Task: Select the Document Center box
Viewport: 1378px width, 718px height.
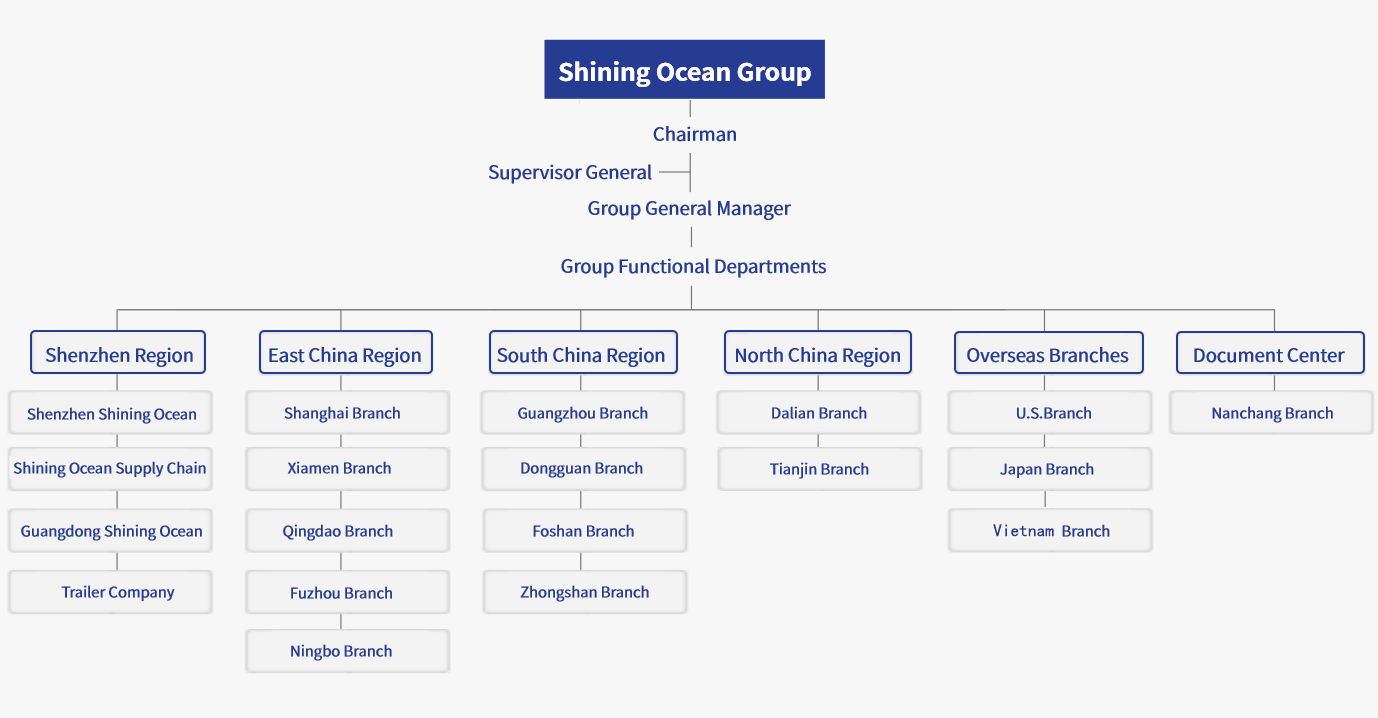Action: (x=1269, y=354)
